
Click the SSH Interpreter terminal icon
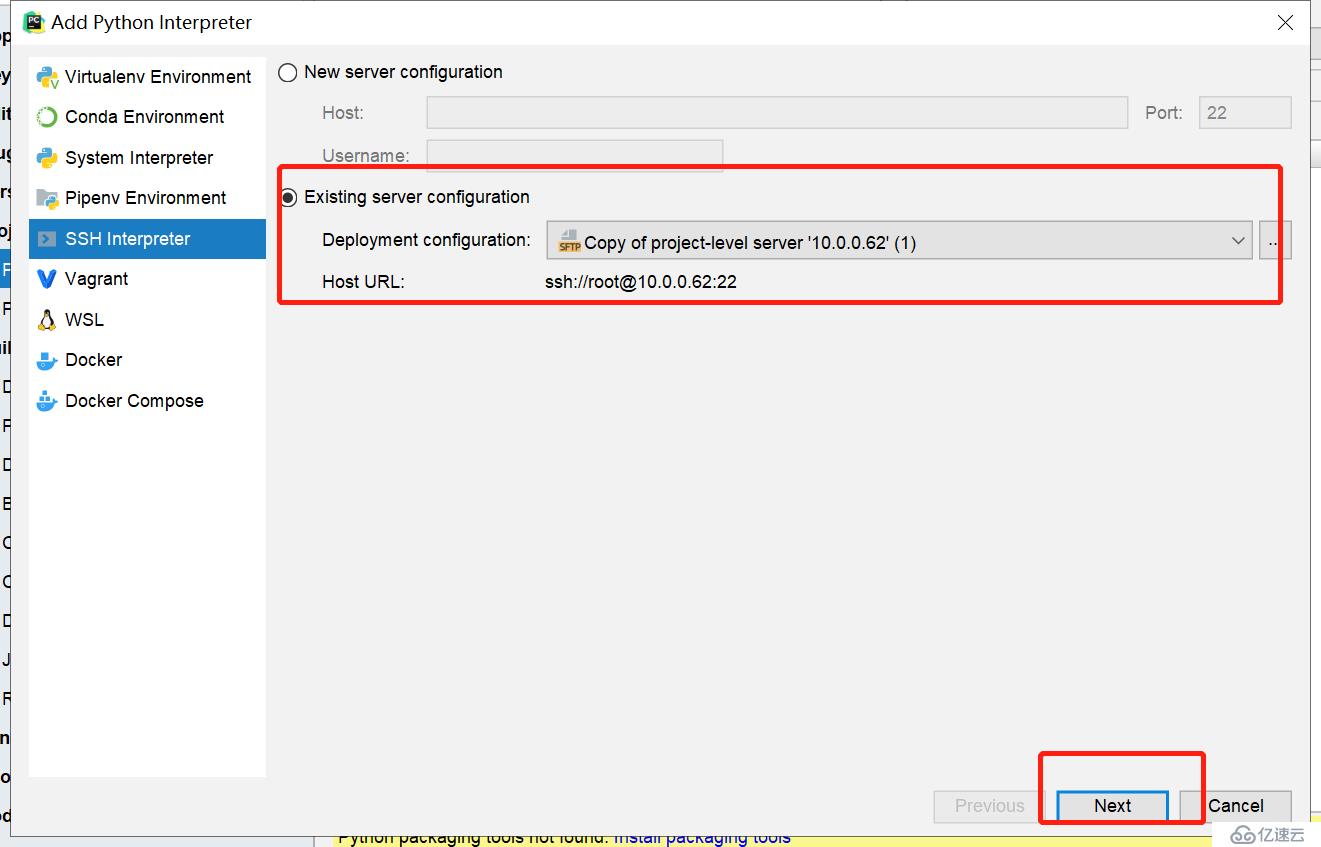47,239
